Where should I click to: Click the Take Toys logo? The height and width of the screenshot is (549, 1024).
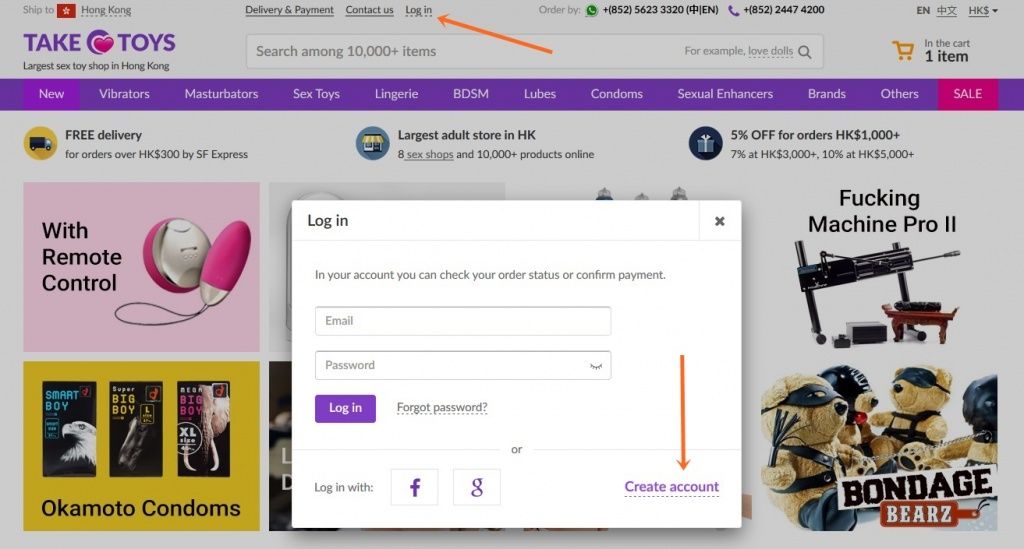pos(99,43)
